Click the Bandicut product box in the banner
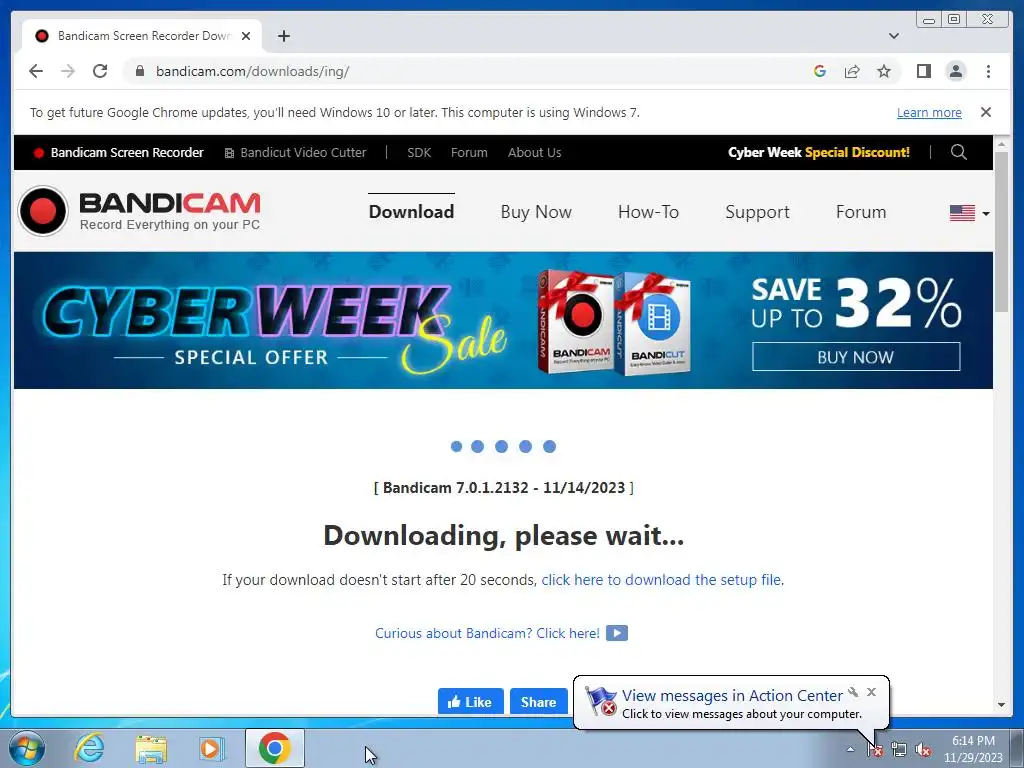 654,324
